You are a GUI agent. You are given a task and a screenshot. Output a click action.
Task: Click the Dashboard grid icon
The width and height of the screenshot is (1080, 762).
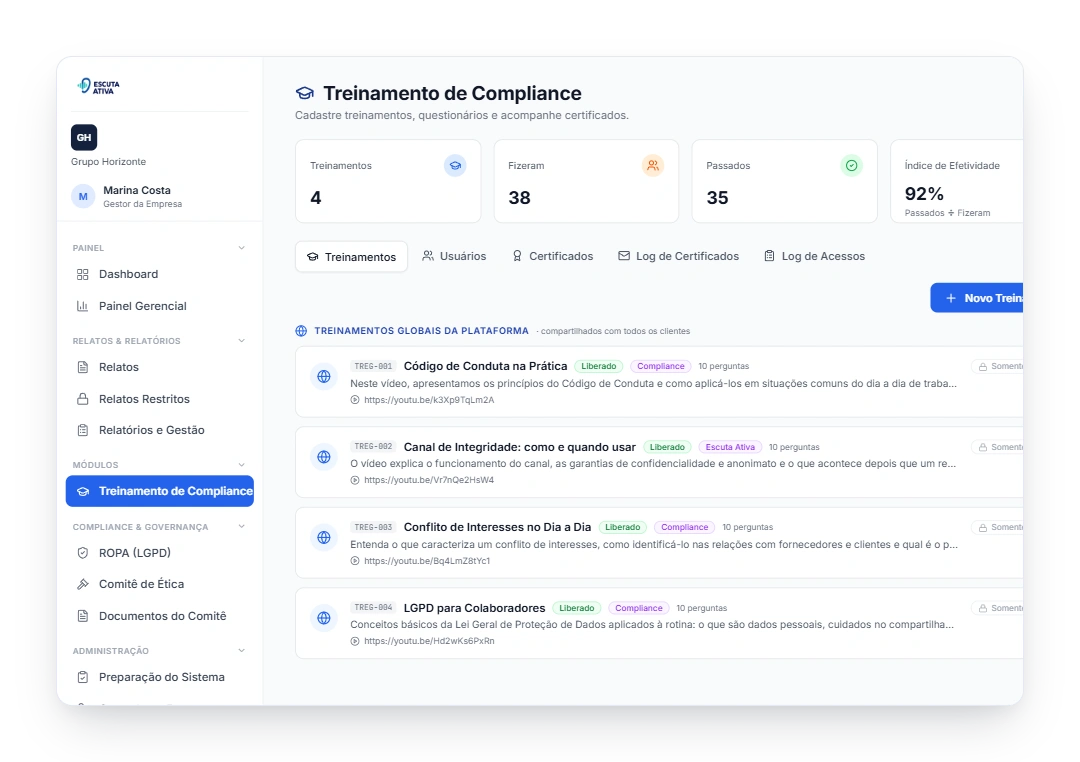pyautogui.click(x=83, y=274)
